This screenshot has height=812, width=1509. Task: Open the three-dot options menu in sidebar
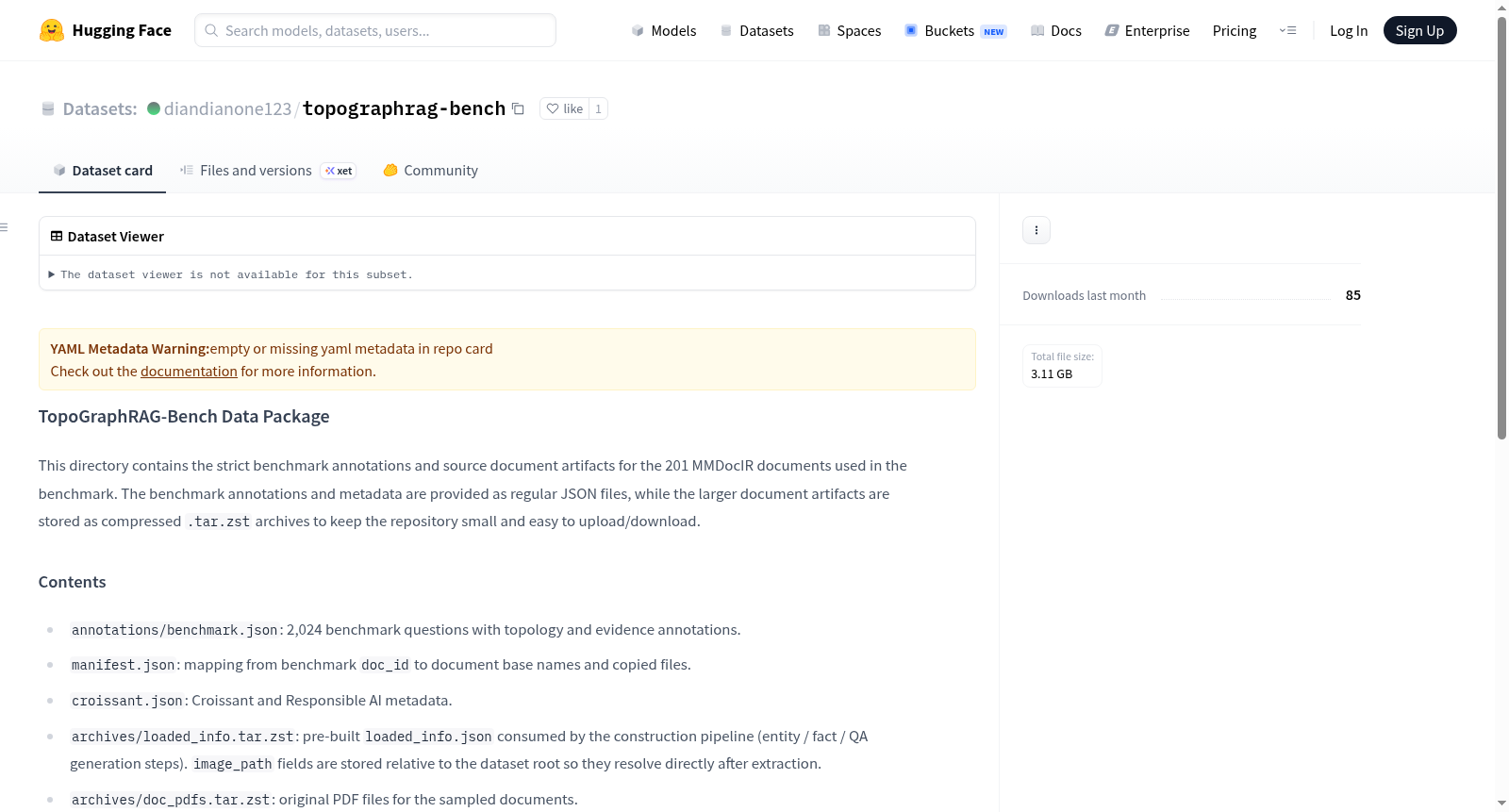(x=1036, y=230)
